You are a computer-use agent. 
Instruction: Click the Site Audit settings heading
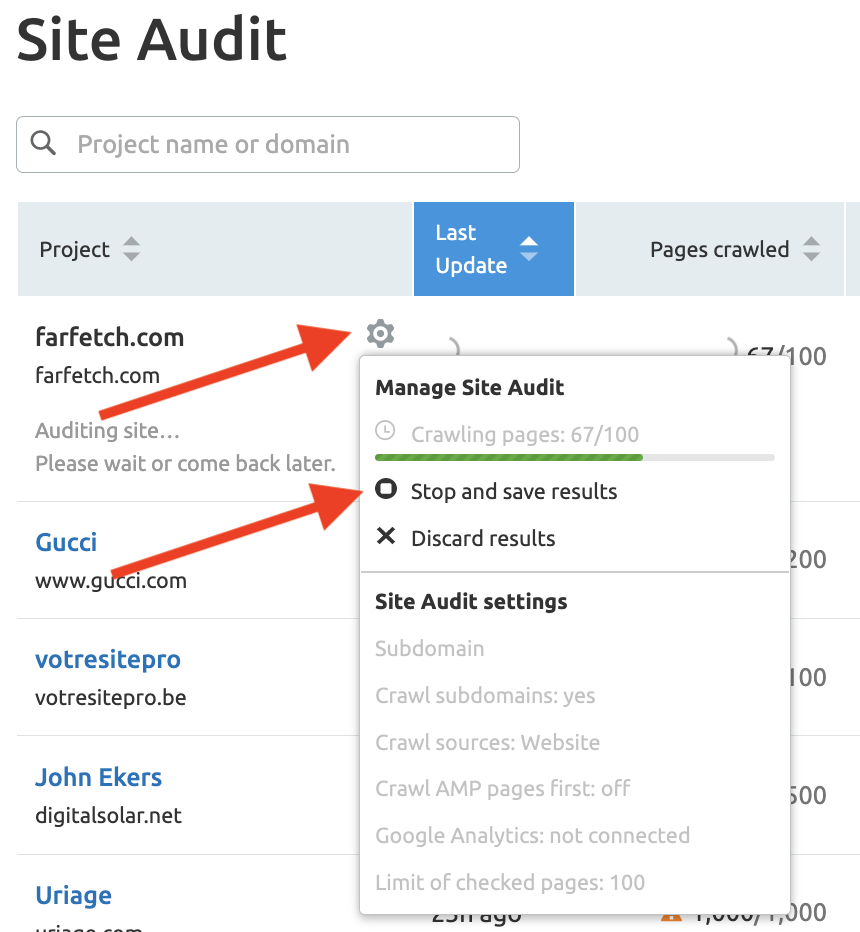point(471,602)
